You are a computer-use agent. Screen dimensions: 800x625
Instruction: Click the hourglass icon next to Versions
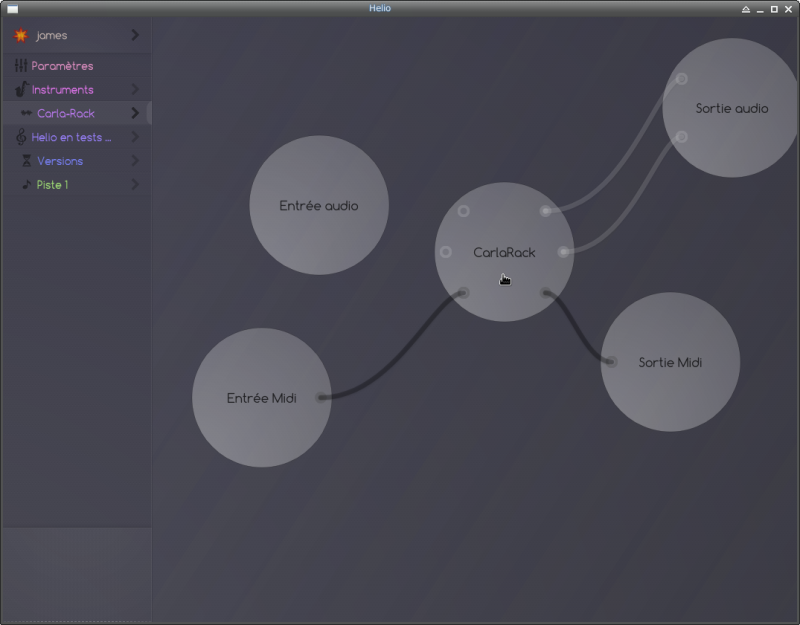pos(27,161)
